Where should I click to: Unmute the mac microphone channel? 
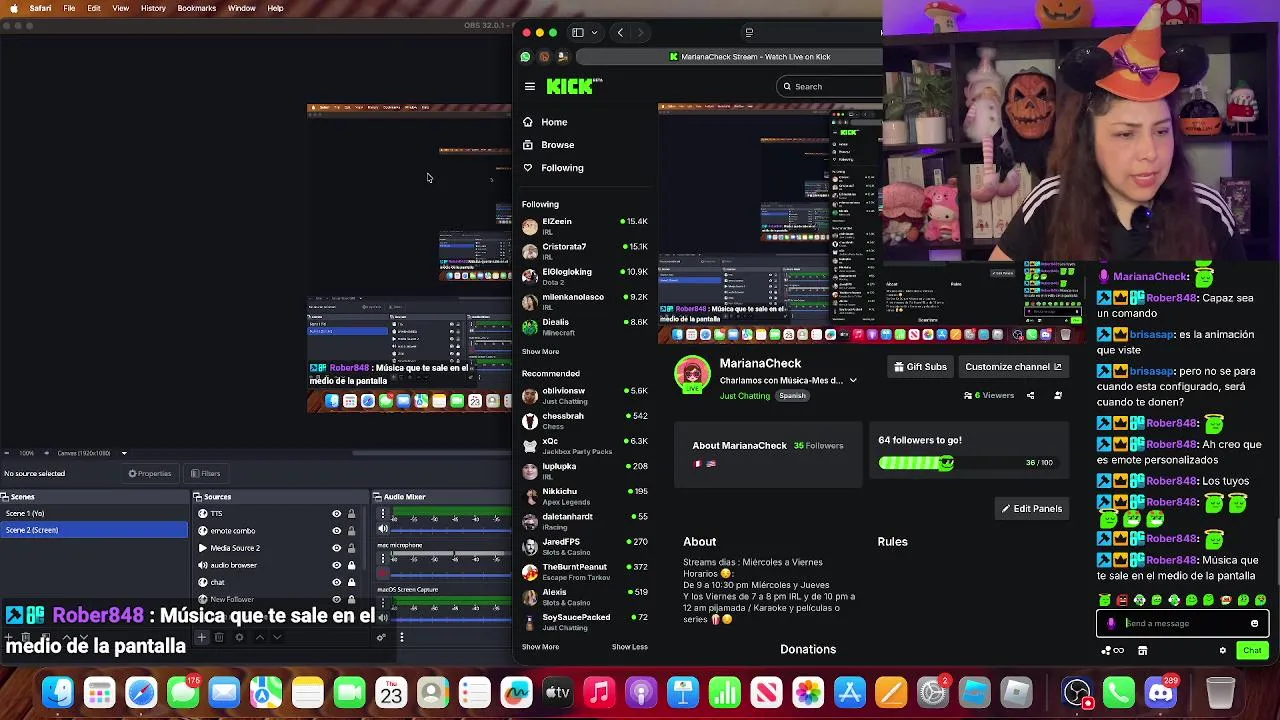pos(382,573)
